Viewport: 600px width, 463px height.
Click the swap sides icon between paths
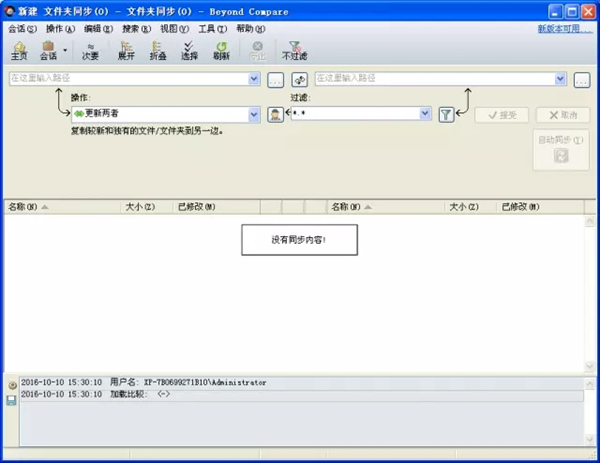[x=300, y=80]
